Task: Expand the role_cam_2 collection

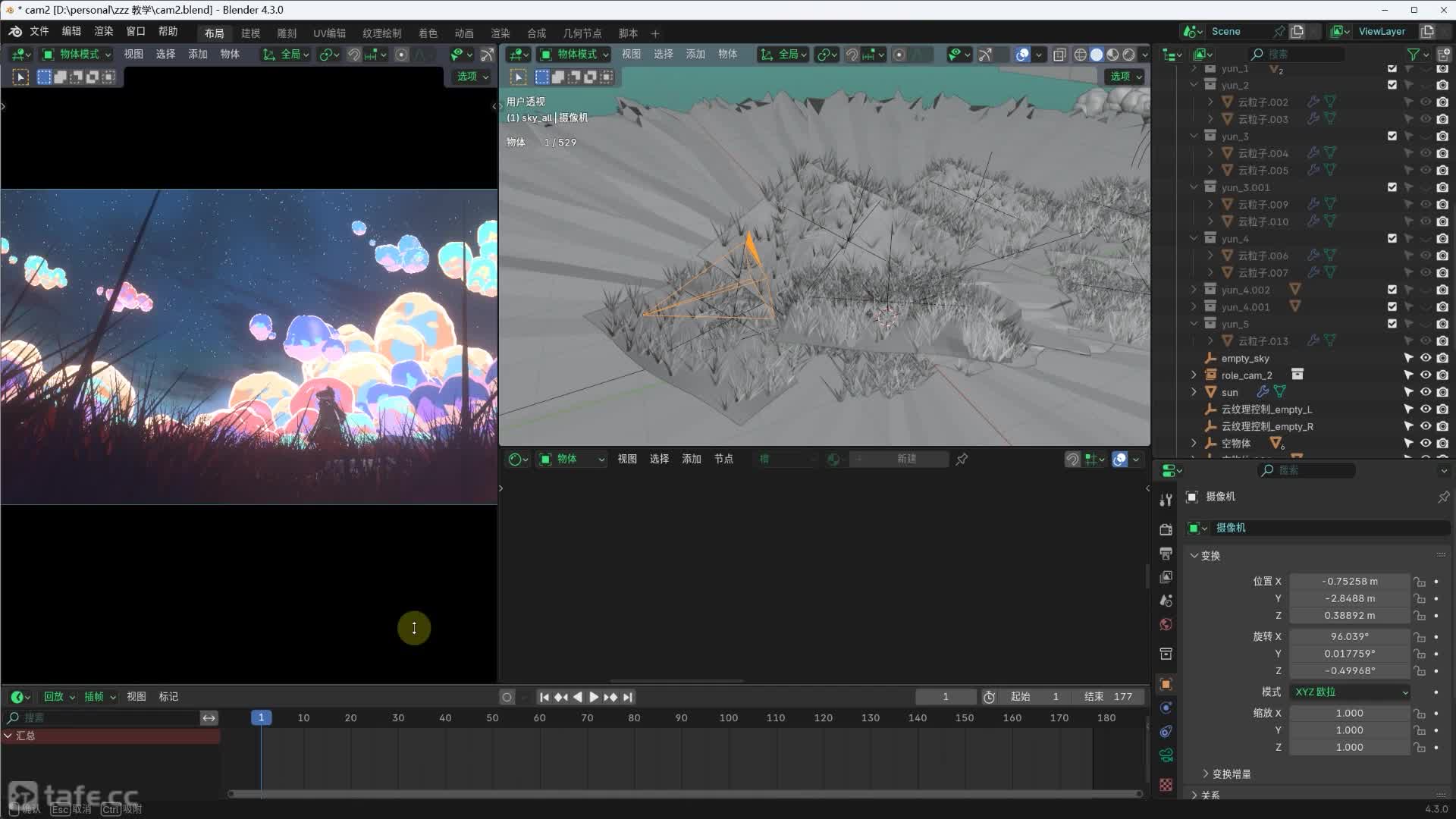Action: coord(1194,375)
